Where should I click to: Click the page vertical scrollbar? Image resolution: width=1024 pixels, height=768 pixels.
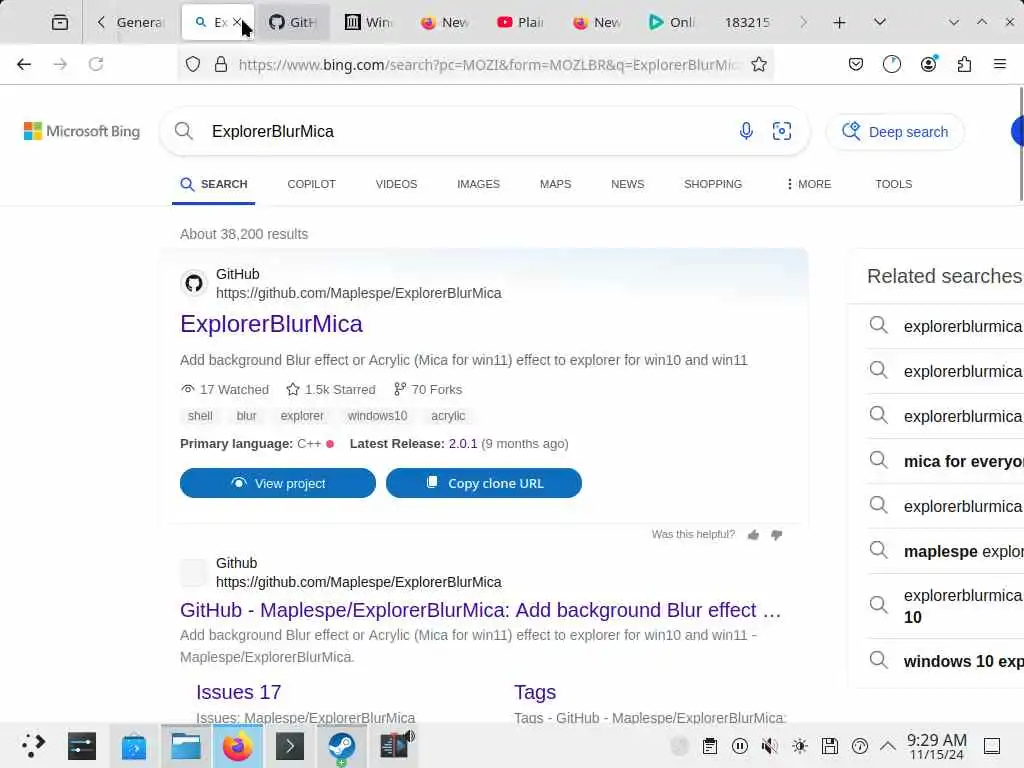coord(1021,144)
